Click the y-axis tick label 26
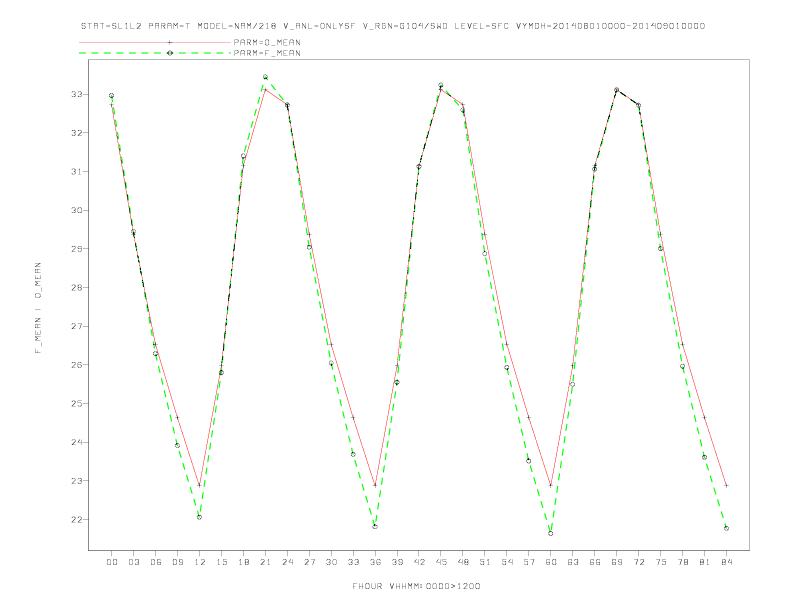This screenshot has height=612, width=792. pyautogui.click(x=76, y=365)
